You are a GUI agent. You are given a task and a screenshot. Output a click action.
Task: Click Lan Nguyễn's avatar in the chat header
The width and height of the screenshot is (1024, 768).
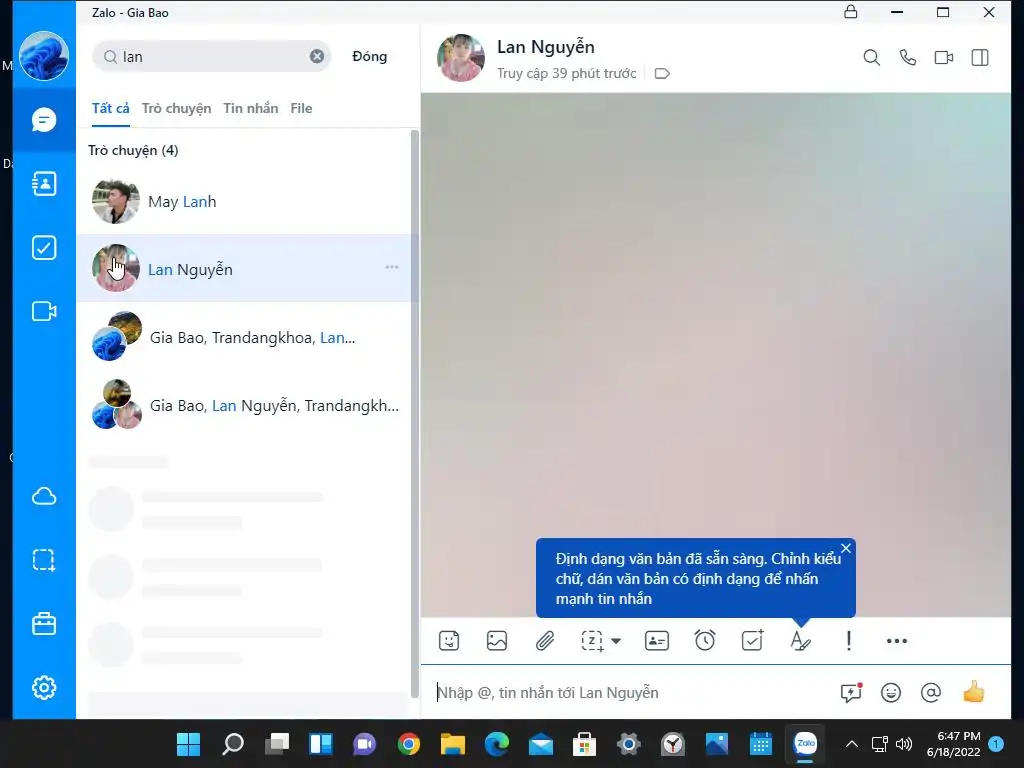tap(460, 57)
